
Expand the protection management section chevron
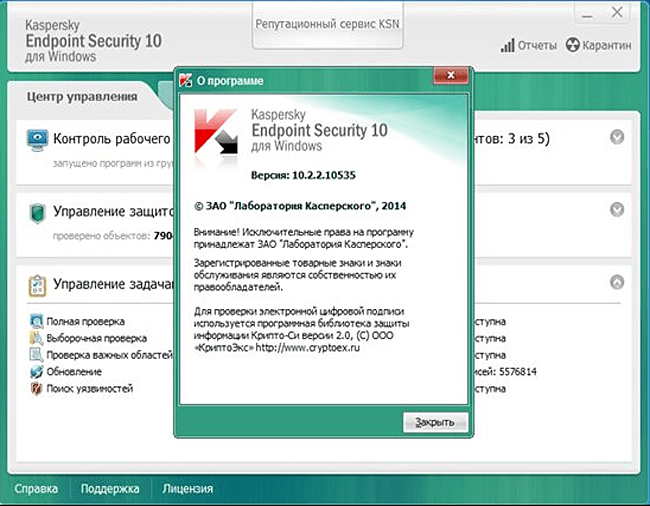click(617, 210)
